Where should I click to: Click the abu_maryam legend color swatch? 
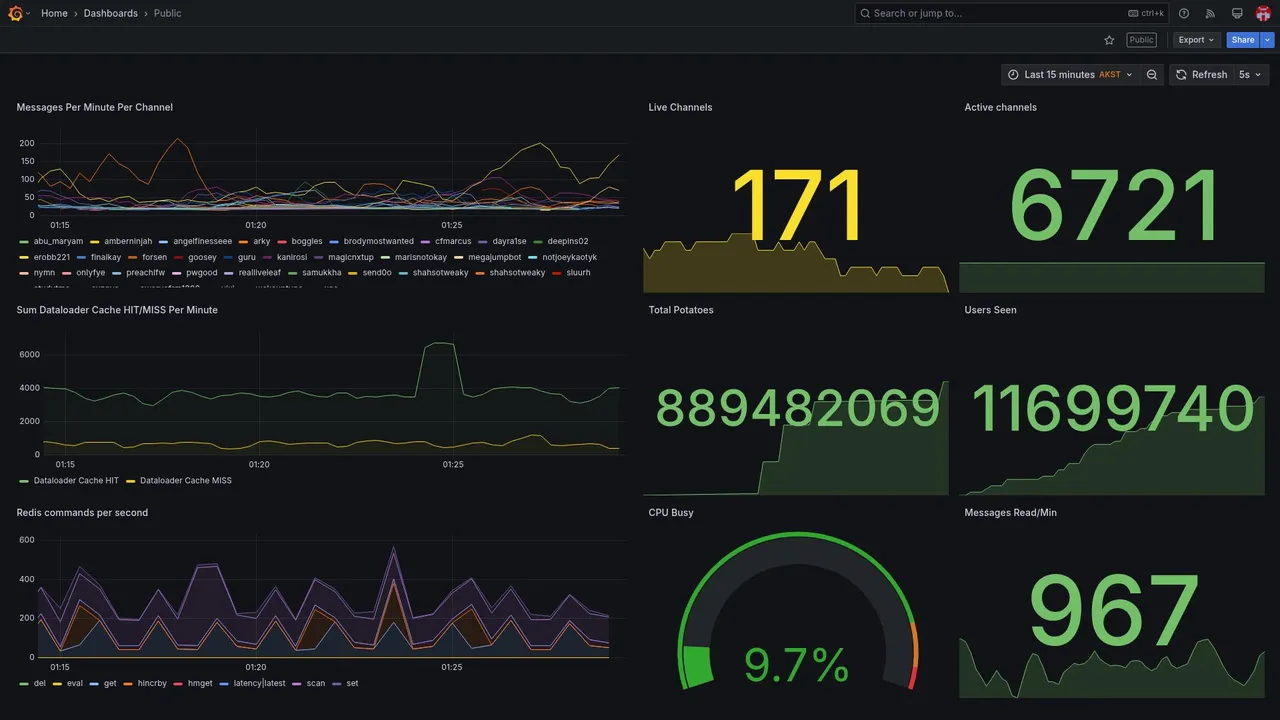click(x=24, y=242)
